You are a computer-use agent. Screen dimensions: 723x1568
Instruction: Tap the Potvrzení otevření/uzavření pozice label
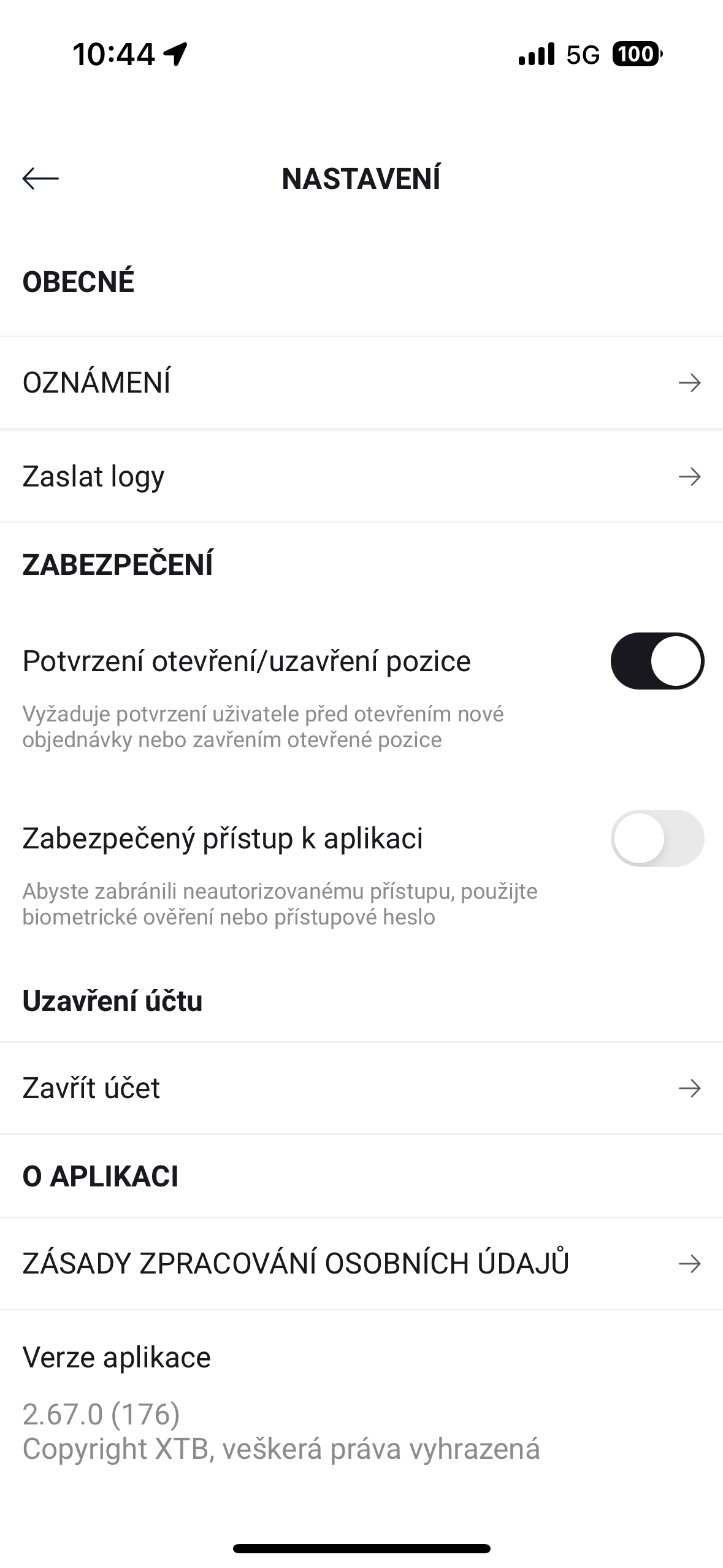tap(247, 661)
